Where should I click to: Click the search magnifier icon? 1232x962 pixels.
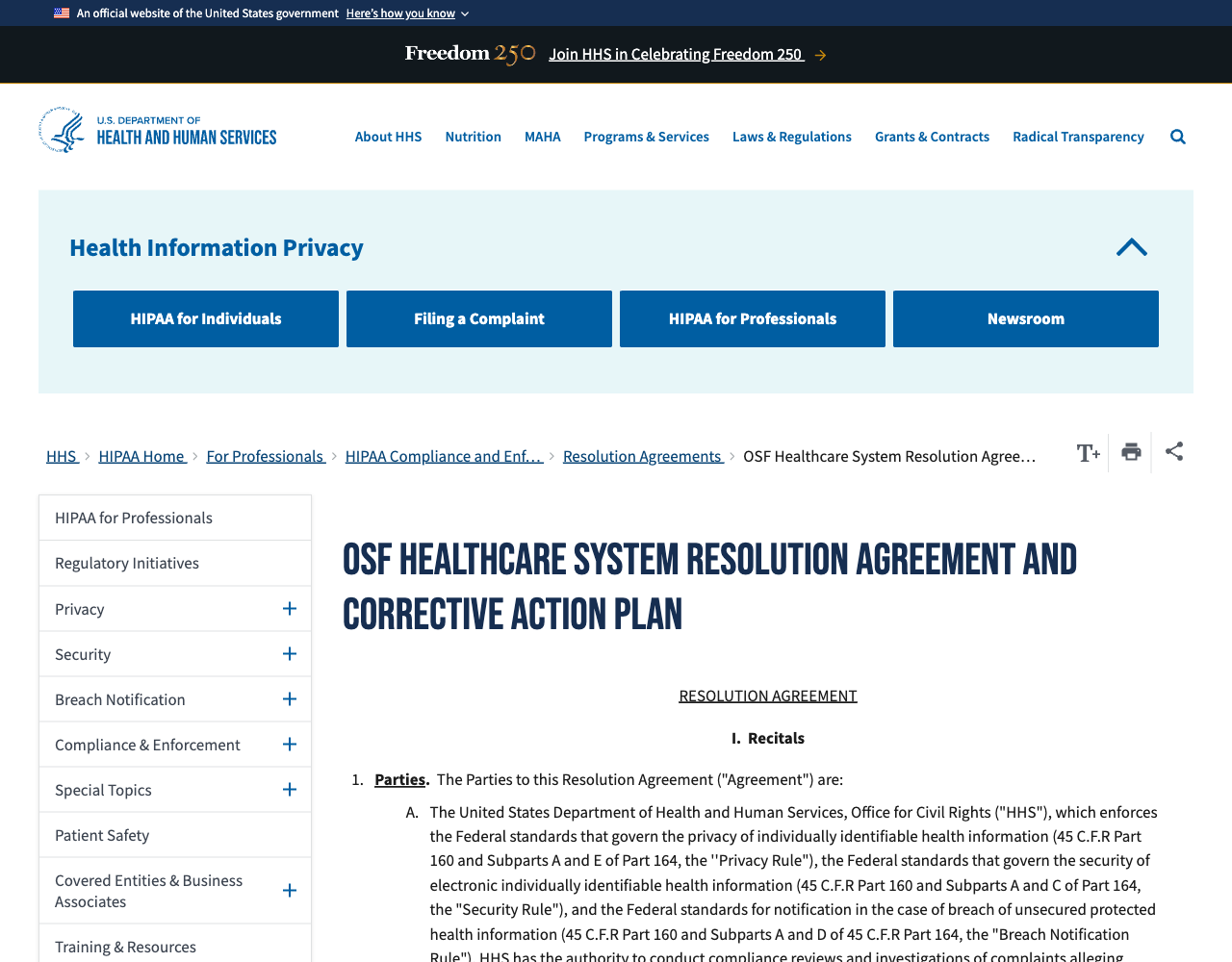pos(1178,137)
